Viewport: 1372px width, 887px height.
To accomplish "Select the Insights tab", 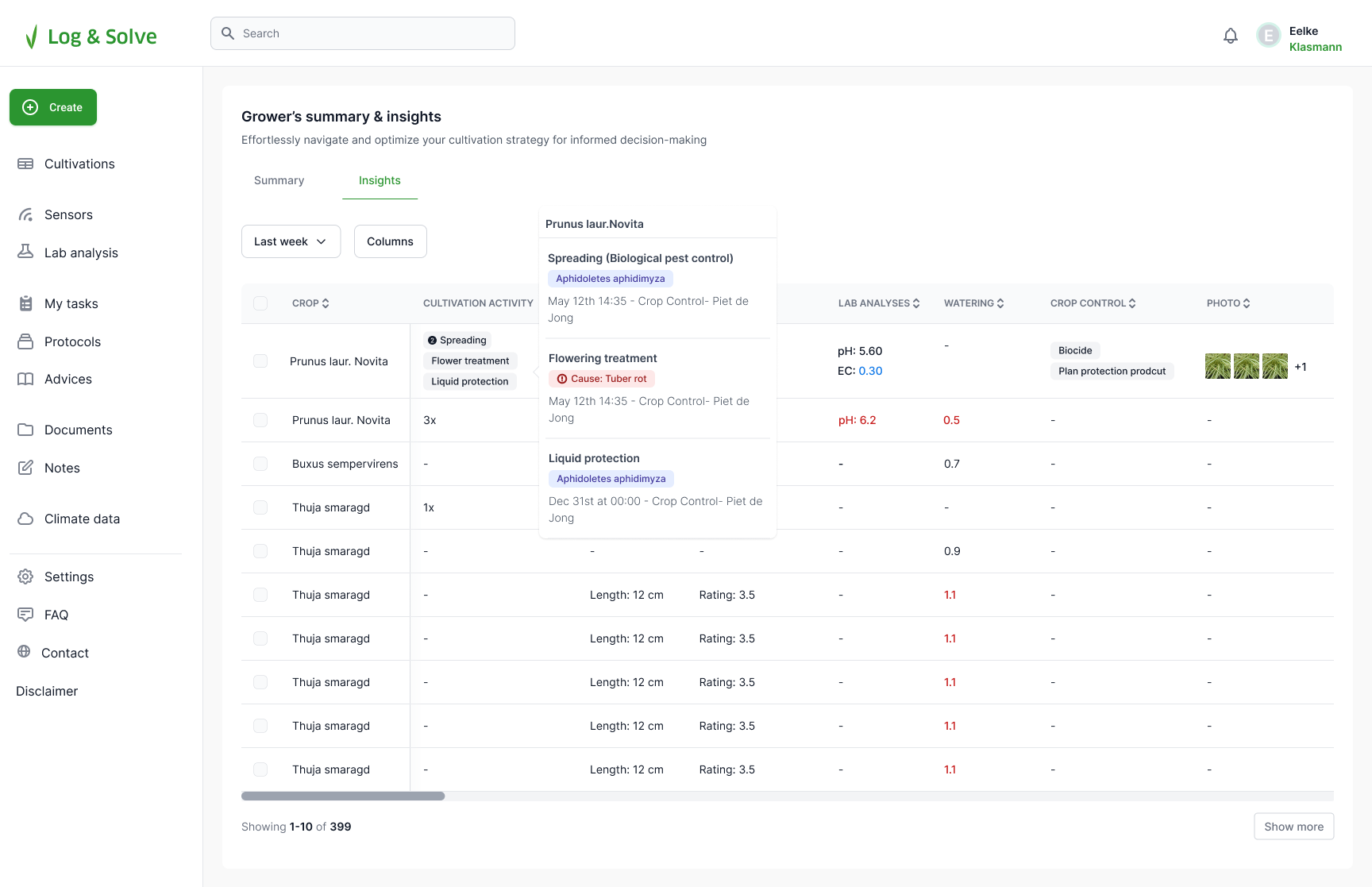I will coord(380,180).
